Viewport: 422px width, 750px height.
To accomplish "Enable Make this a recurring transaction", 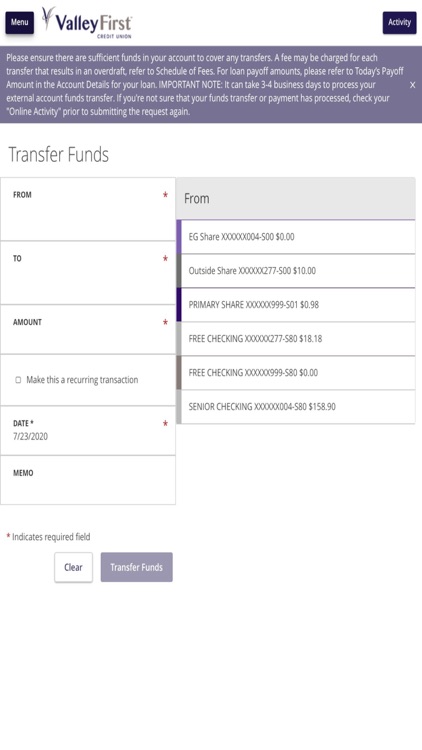I will coord(18,380).
